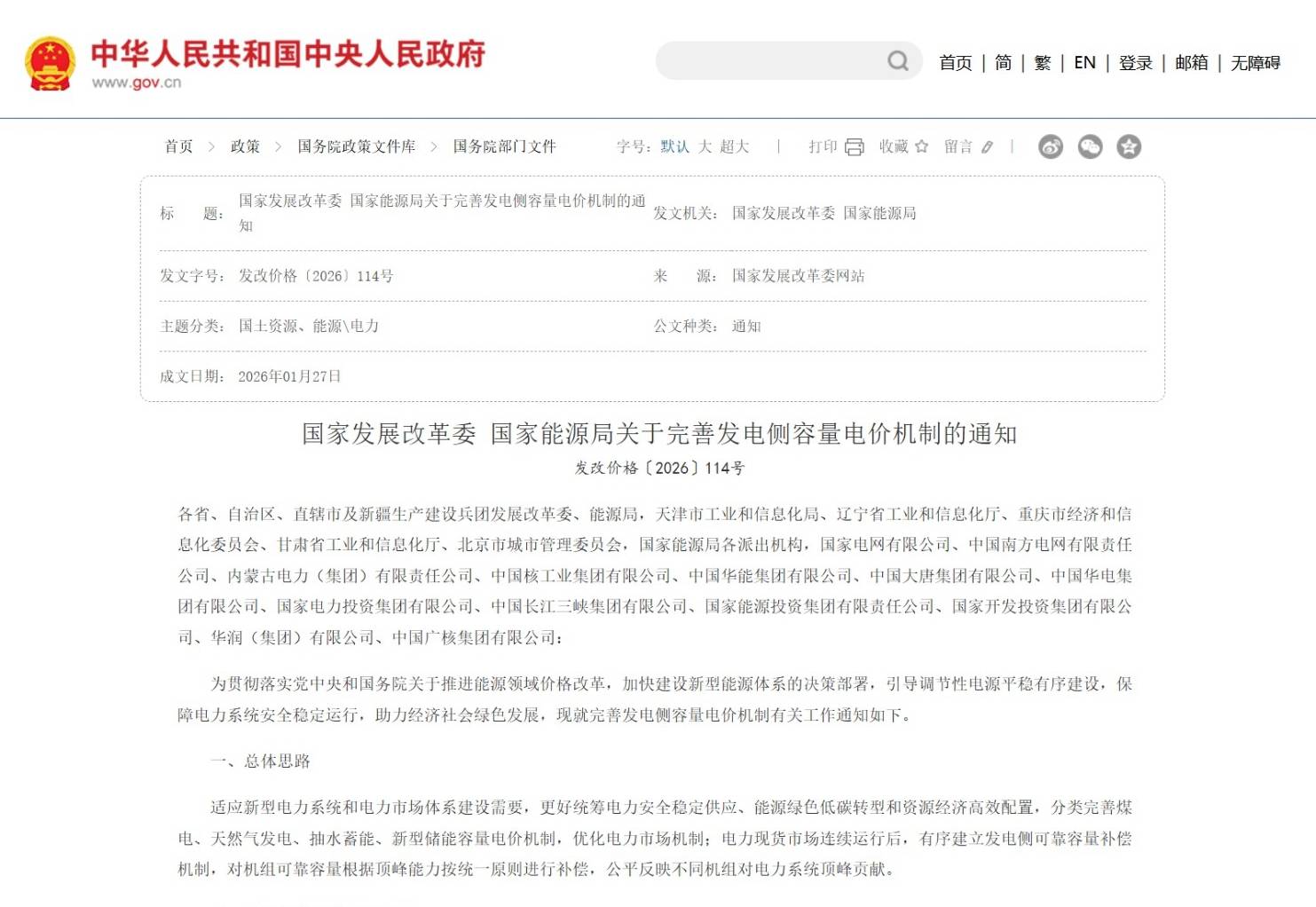Share to QQ Zone star icon
Screen dimensions: 1316x907
(1129, 147)
